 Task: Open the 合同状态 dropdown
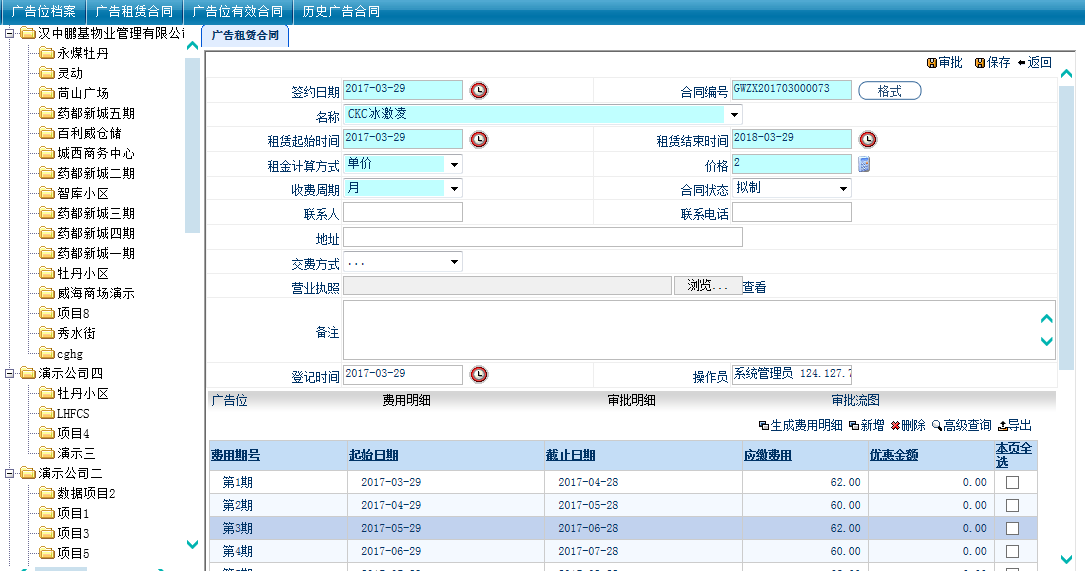pos(843,188)
